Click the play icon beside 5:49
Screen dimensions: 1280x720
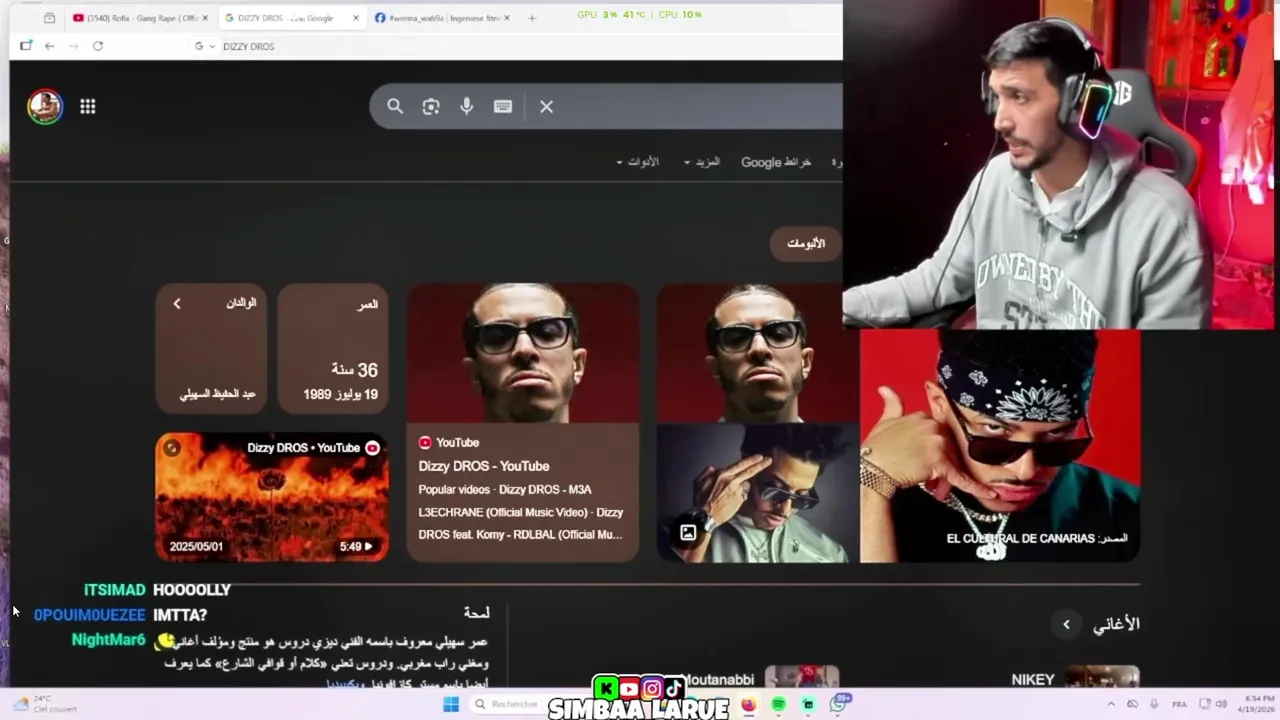tap(368, 547)
